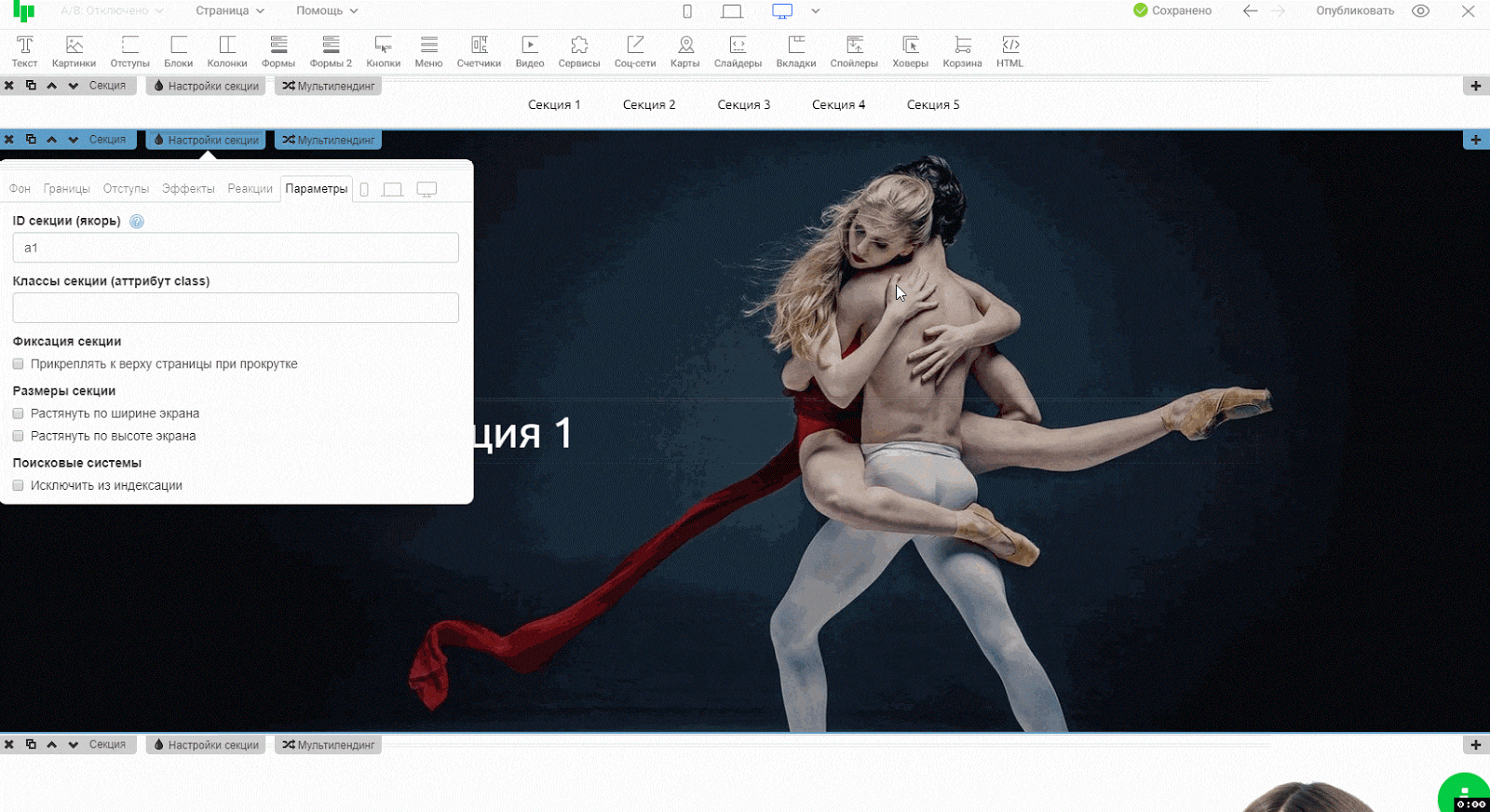
Task: Expand the device view chevron
Action: click(816, 11)
